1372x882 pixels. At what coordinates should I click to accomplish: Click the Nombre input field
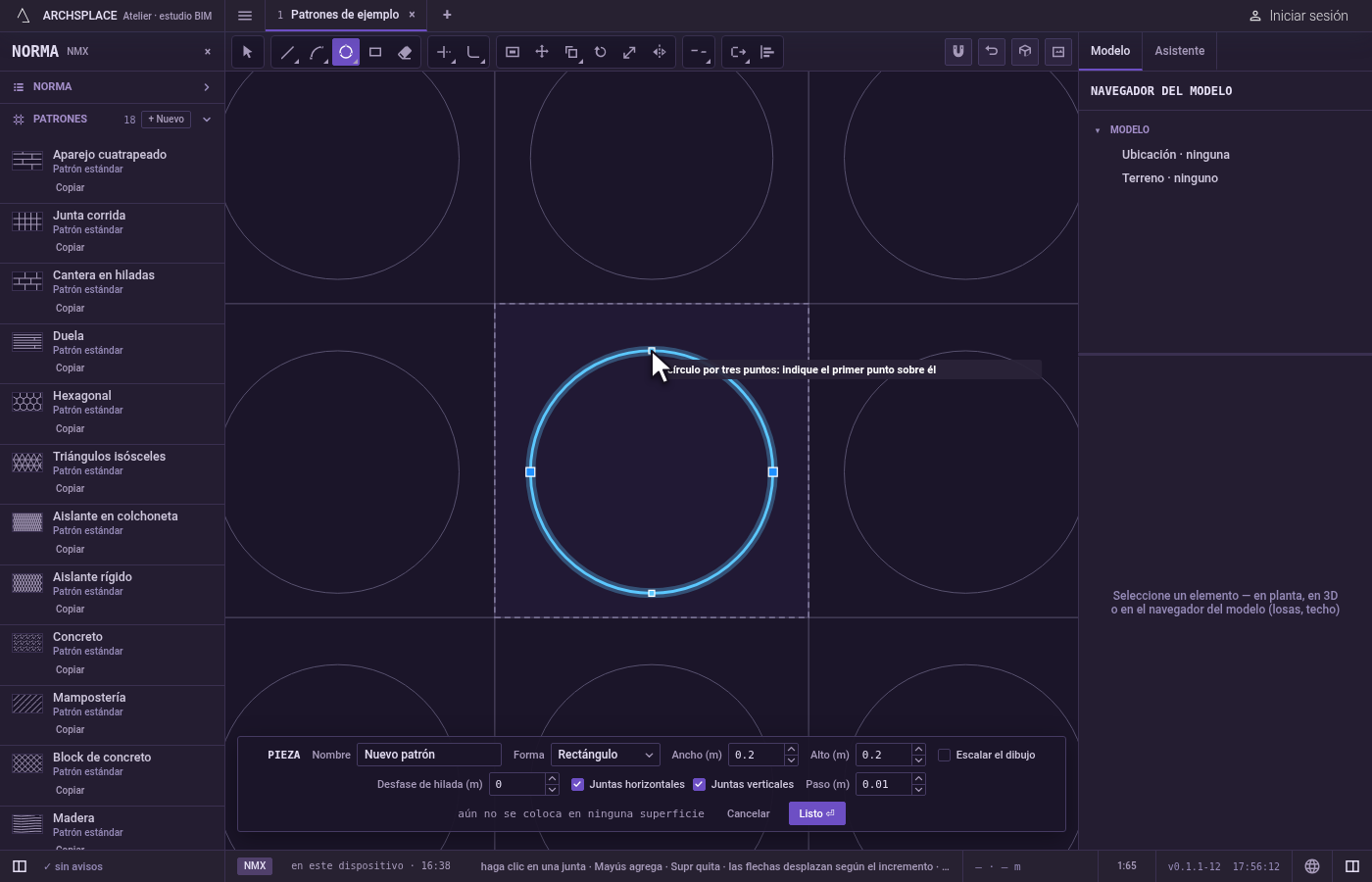(x=429, y=755)
